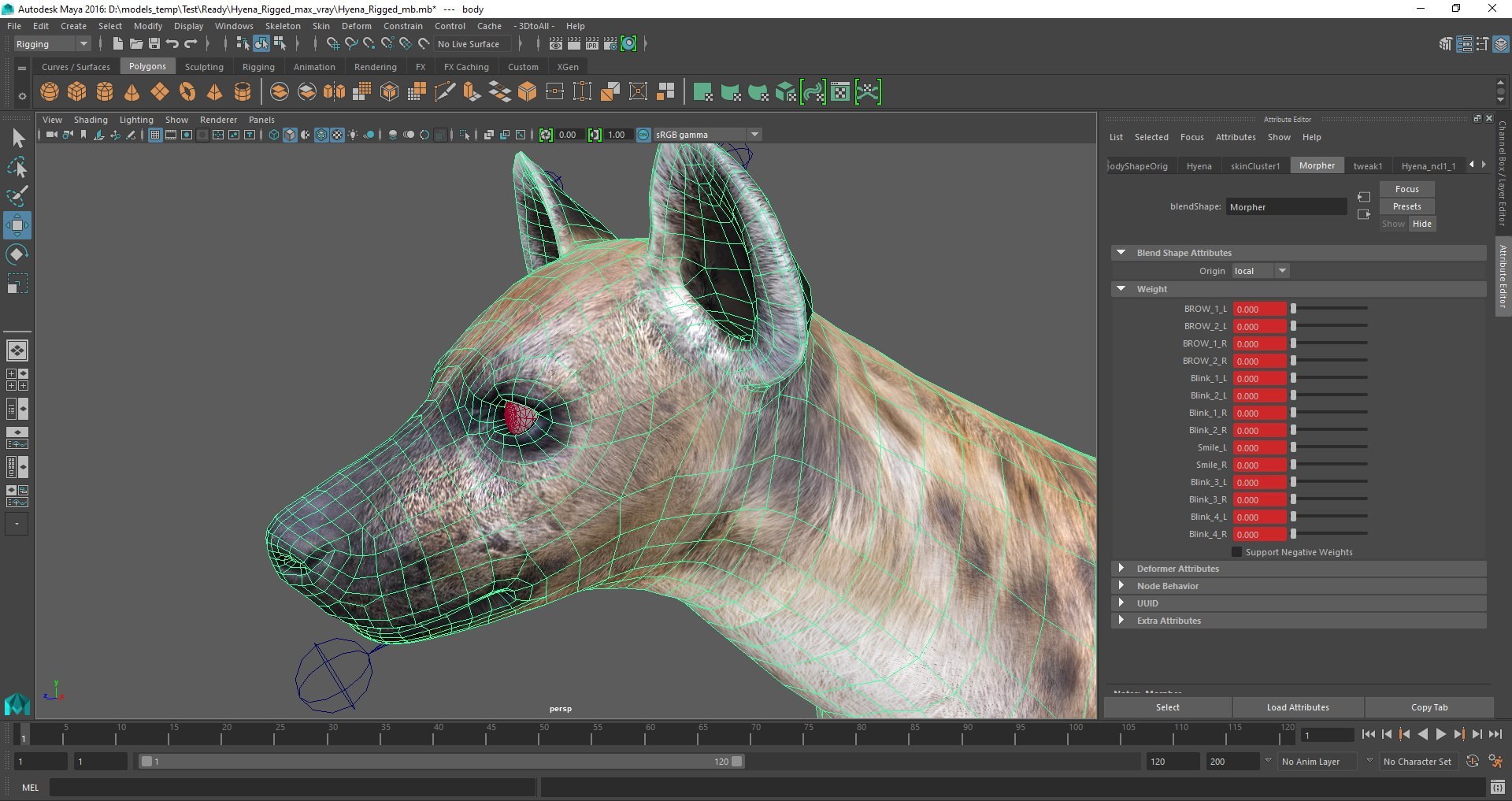Click the New scene icon
This screenshot has width=1512, height=801.
pos(118,44)
